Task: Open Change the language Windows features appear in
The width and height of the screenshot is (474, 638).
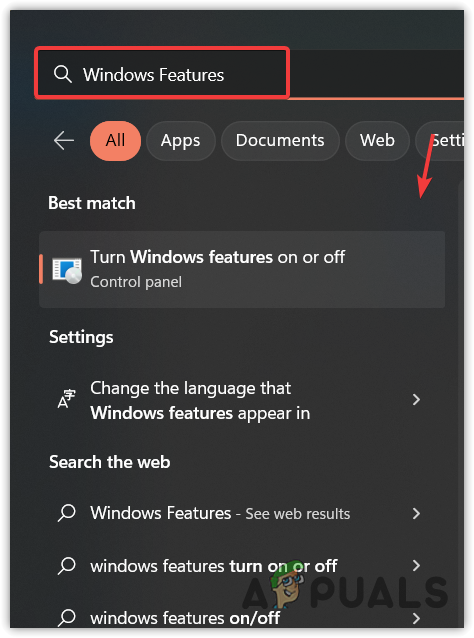Action: (242, 400)
